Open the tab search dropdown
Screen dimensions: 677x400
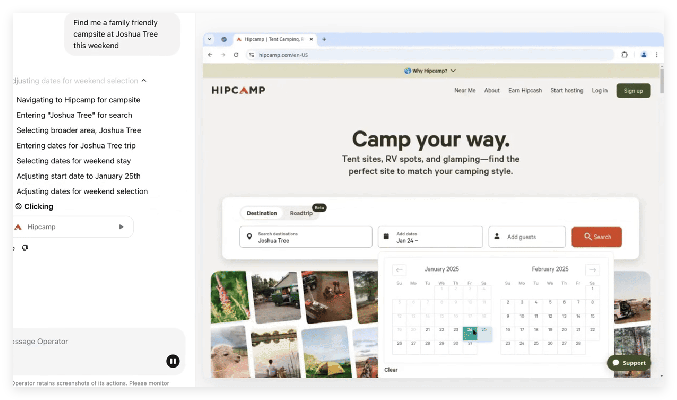click(x=209, y=39)
